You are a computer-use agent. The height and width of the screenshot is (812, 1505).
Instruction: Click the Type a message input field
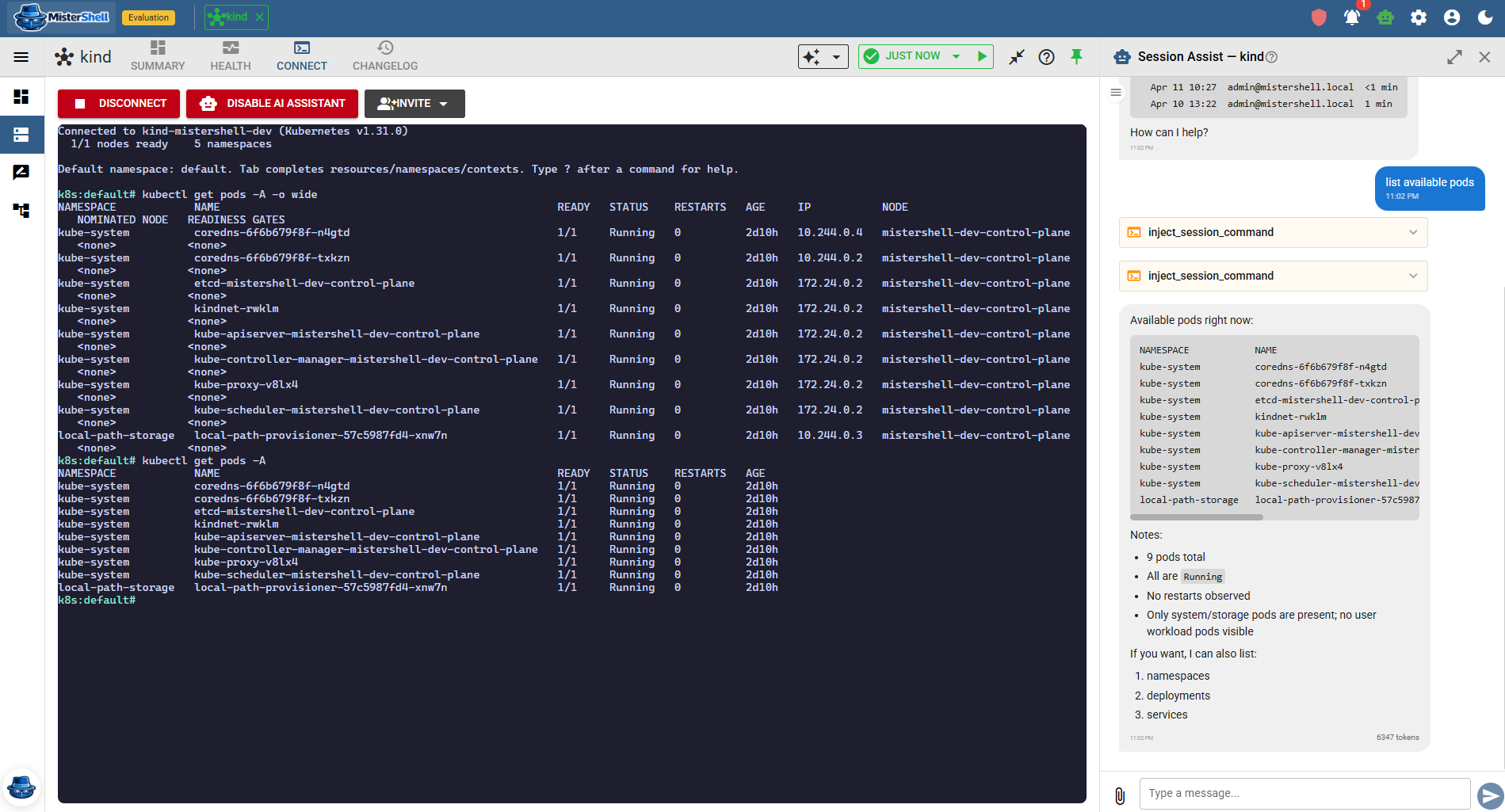point(1304,794)
